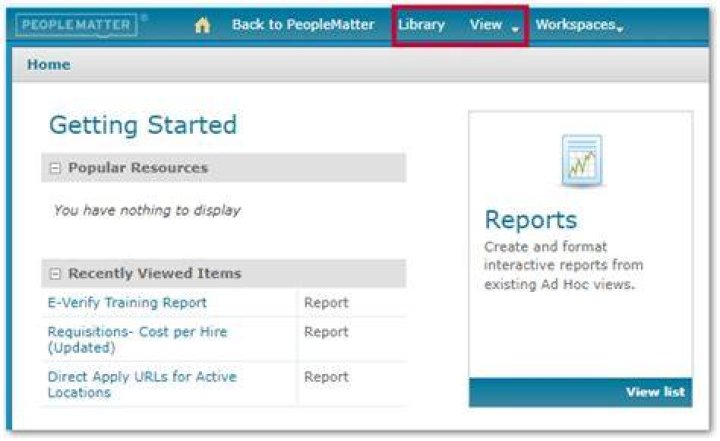Click Report type cell for Requisitions row

tap(326, 332)
